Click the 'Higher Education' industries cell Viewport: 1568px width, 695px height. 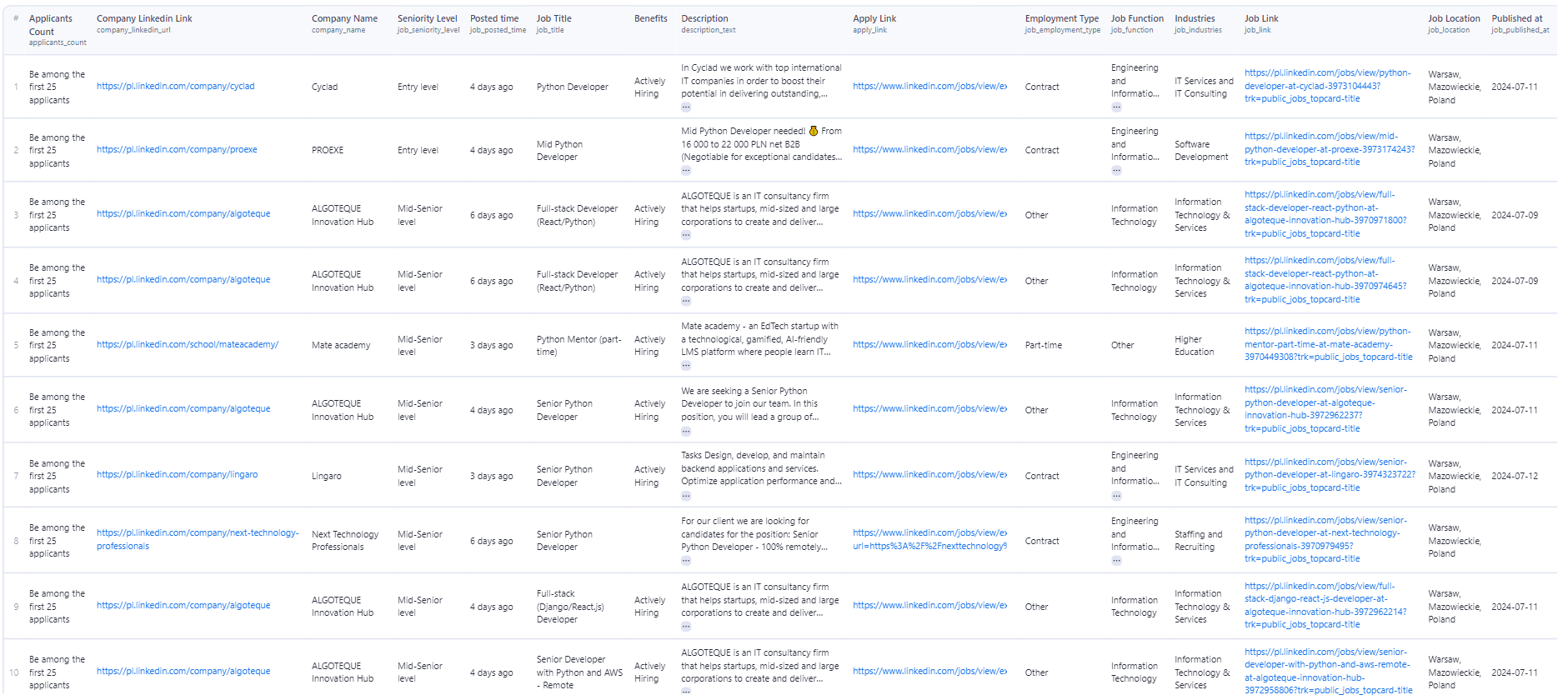point(1194,345)
